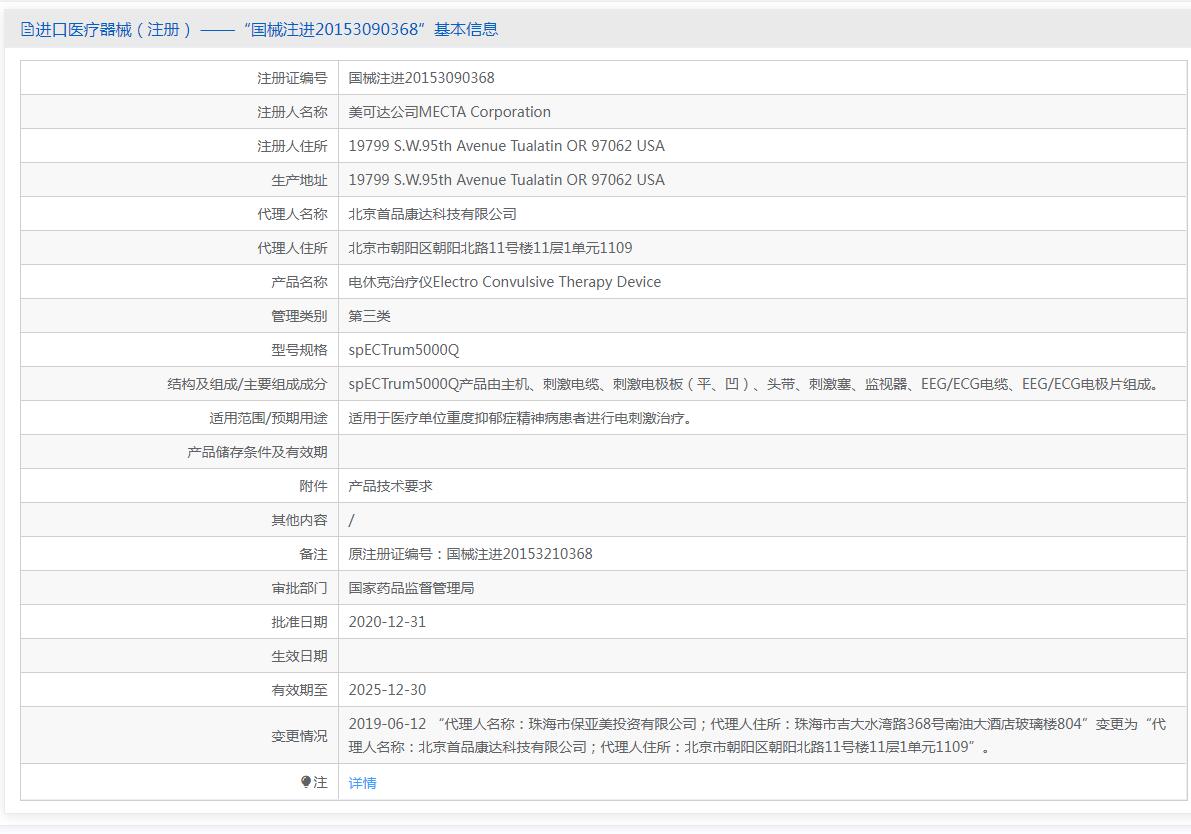Click agent name 北京首品康达科技有限公司
The height and width of the screenshot is (834, 1191).
click(x=432, y=214)
